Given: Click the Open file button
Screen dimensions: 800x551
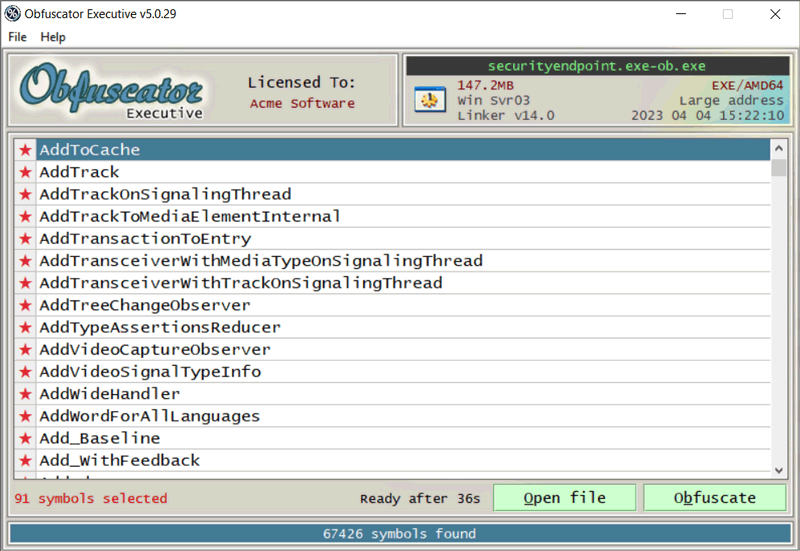Looking at the screenshot, I should click(564, 497).
